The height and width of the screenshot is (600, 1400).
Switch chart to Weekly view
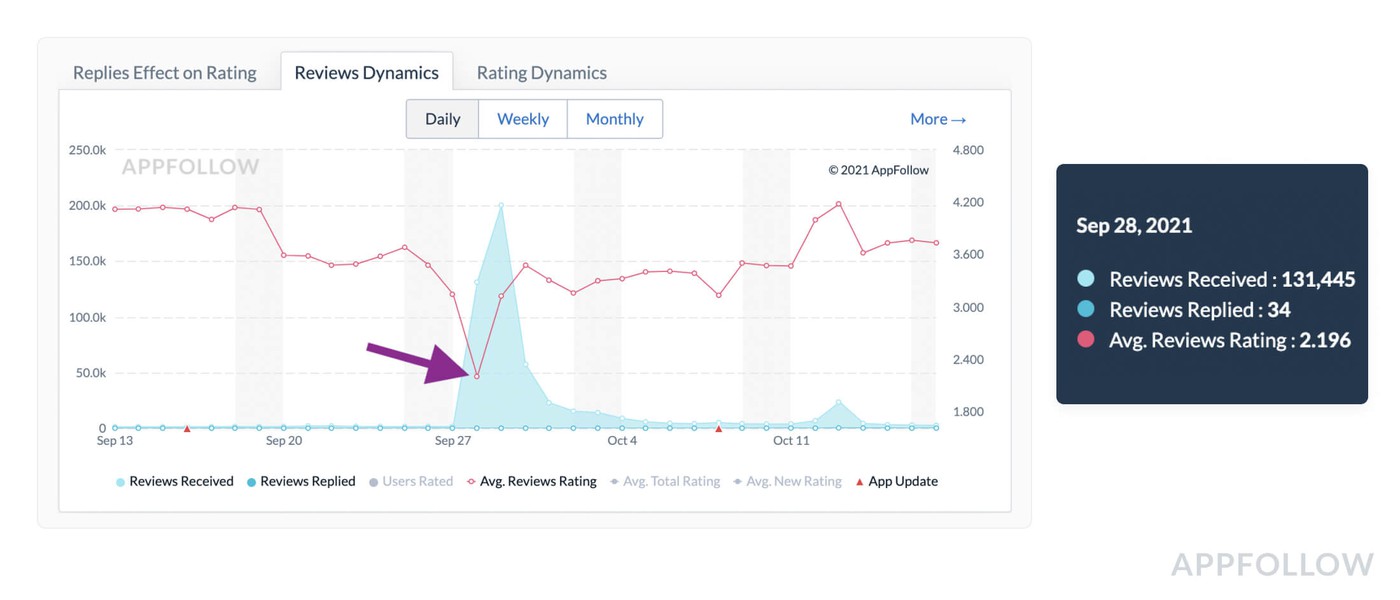click(x=523, y=119)
